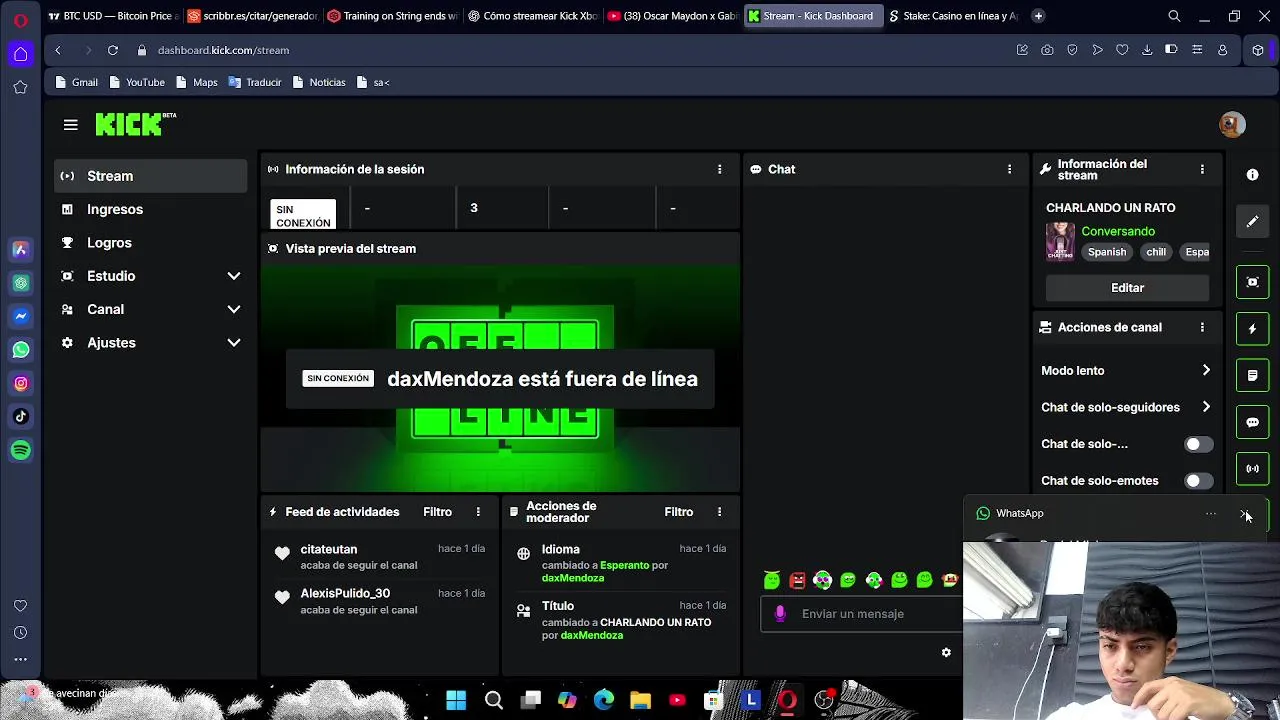Viewport: 1280px width, 720px height.
Task: Click AlexisPulido_30 in activity feed
Action: 345,593
